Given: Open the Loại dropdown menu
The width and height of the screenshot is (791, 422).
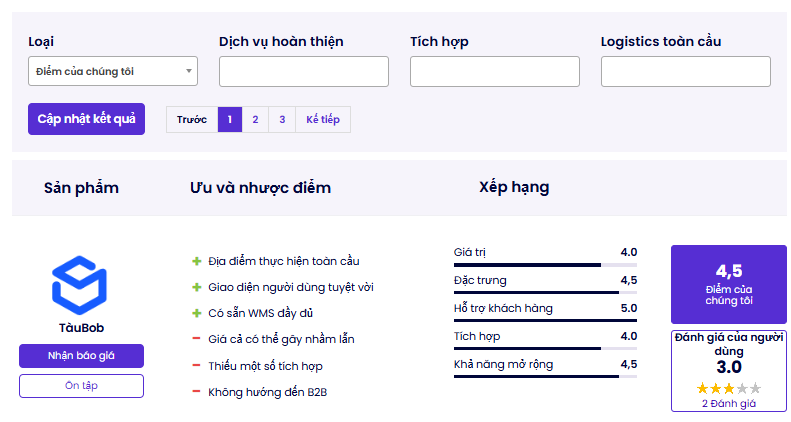Looking at the screenshot, I should [x=113, y=71].
